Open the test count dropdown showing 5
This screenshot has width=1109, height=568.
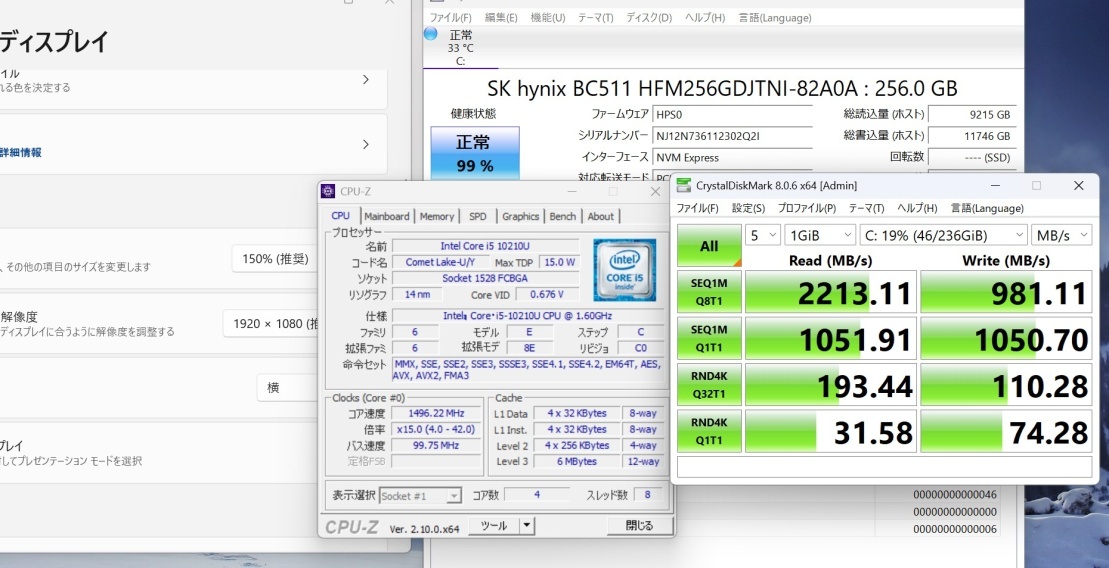(x=762, y=235)
